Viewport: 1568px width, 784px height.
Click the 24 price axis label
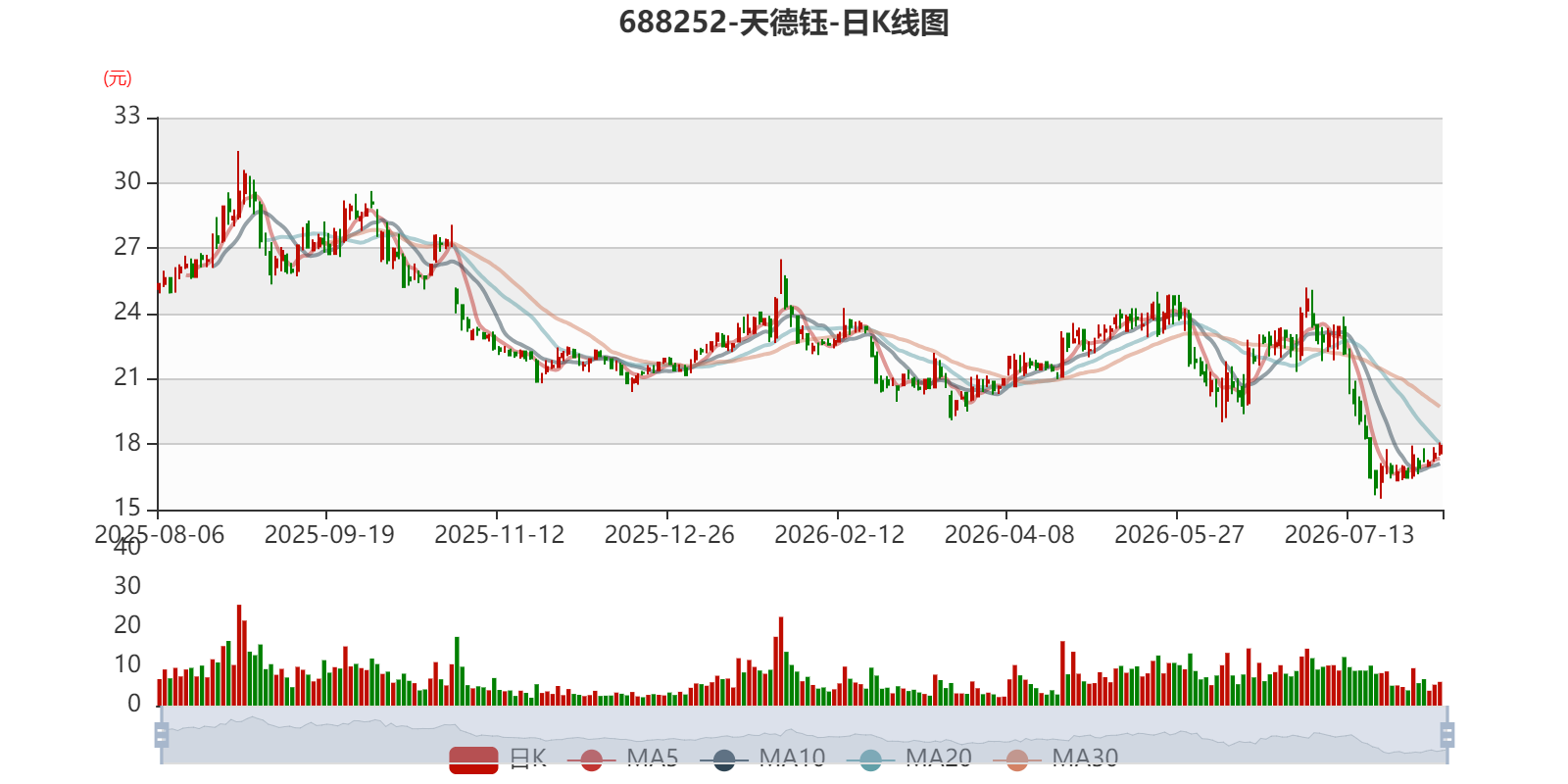(127, 313)
